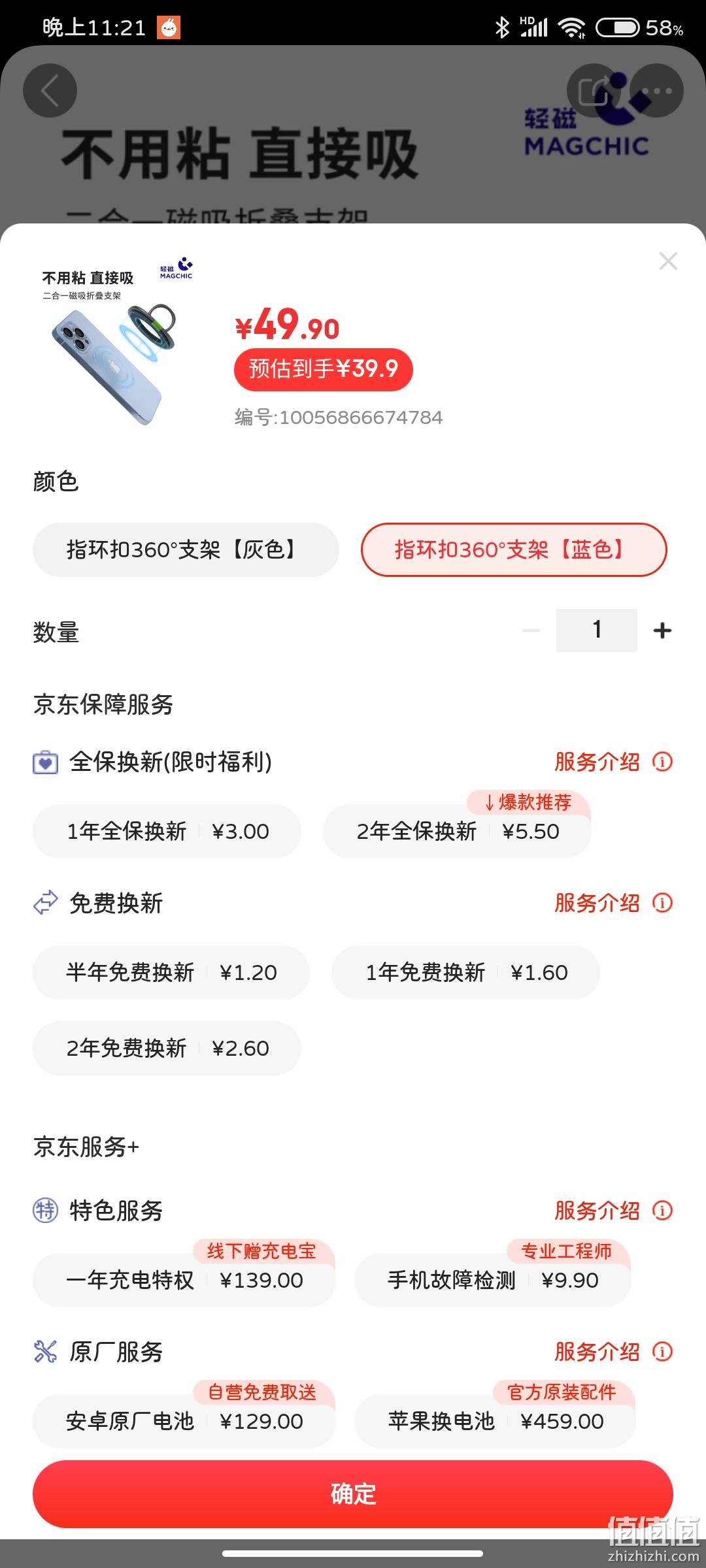Confirm with the red 确定 button

point(353,1494)
